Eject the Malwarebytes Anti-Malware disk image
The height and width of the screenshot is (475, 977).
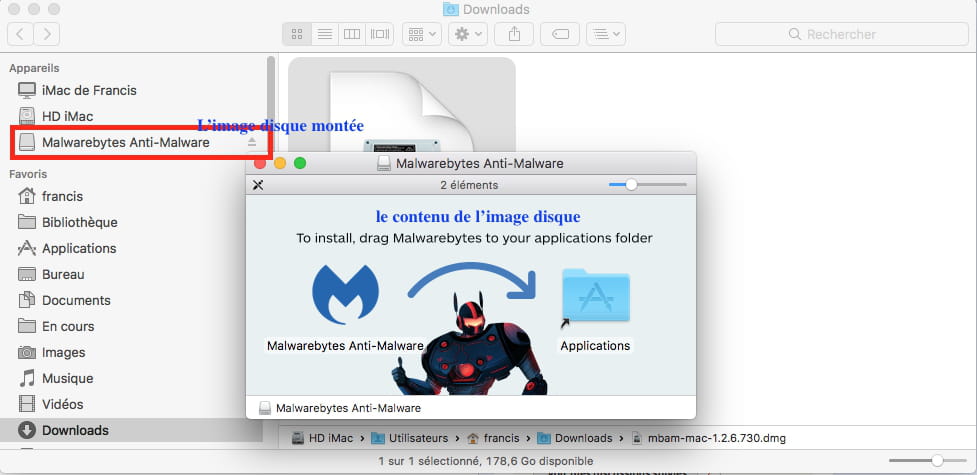[x=252, y=142]
